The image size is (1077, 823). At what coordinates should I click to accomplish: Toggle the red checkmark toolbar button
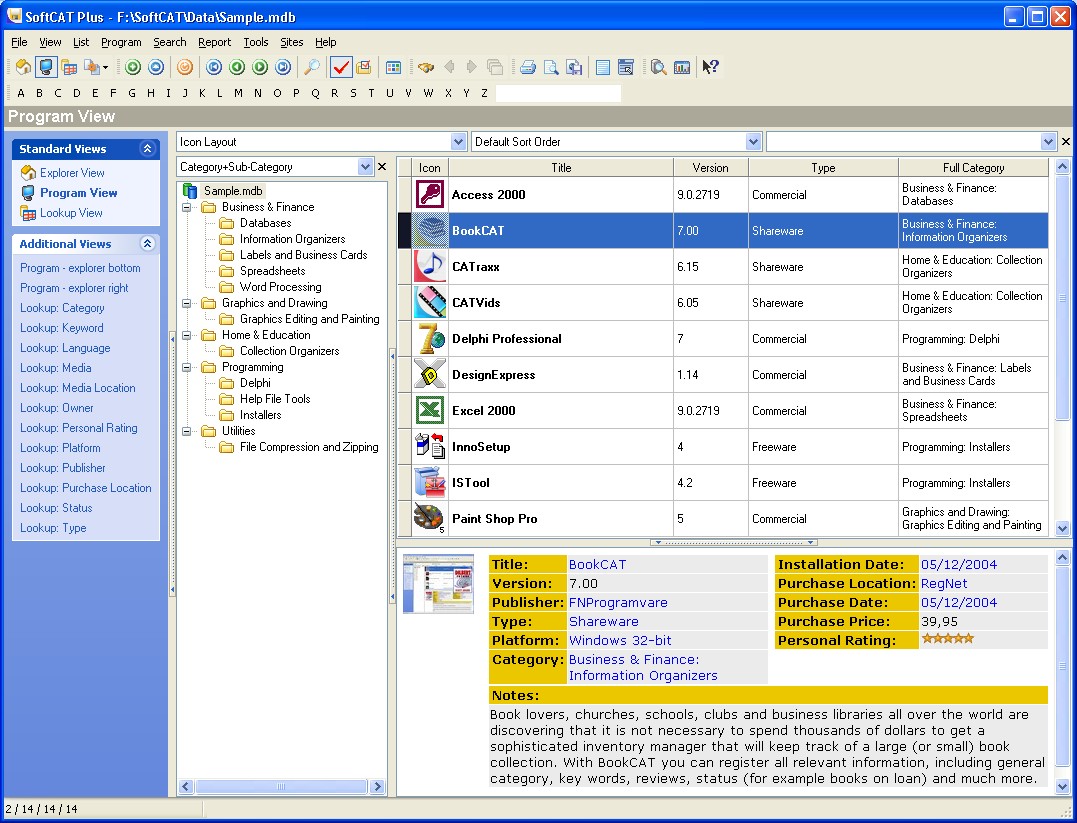click(x=341, y=67)
